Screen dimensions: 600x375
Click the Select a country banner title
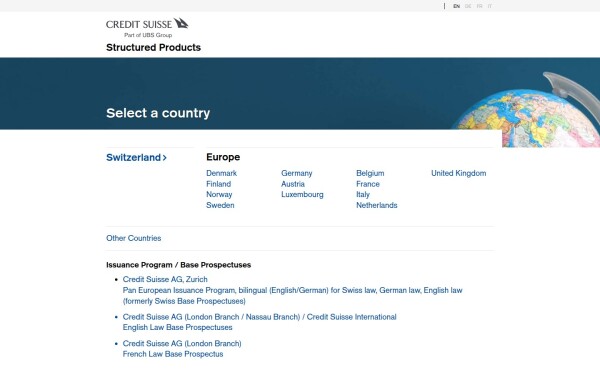click(158, 113)
